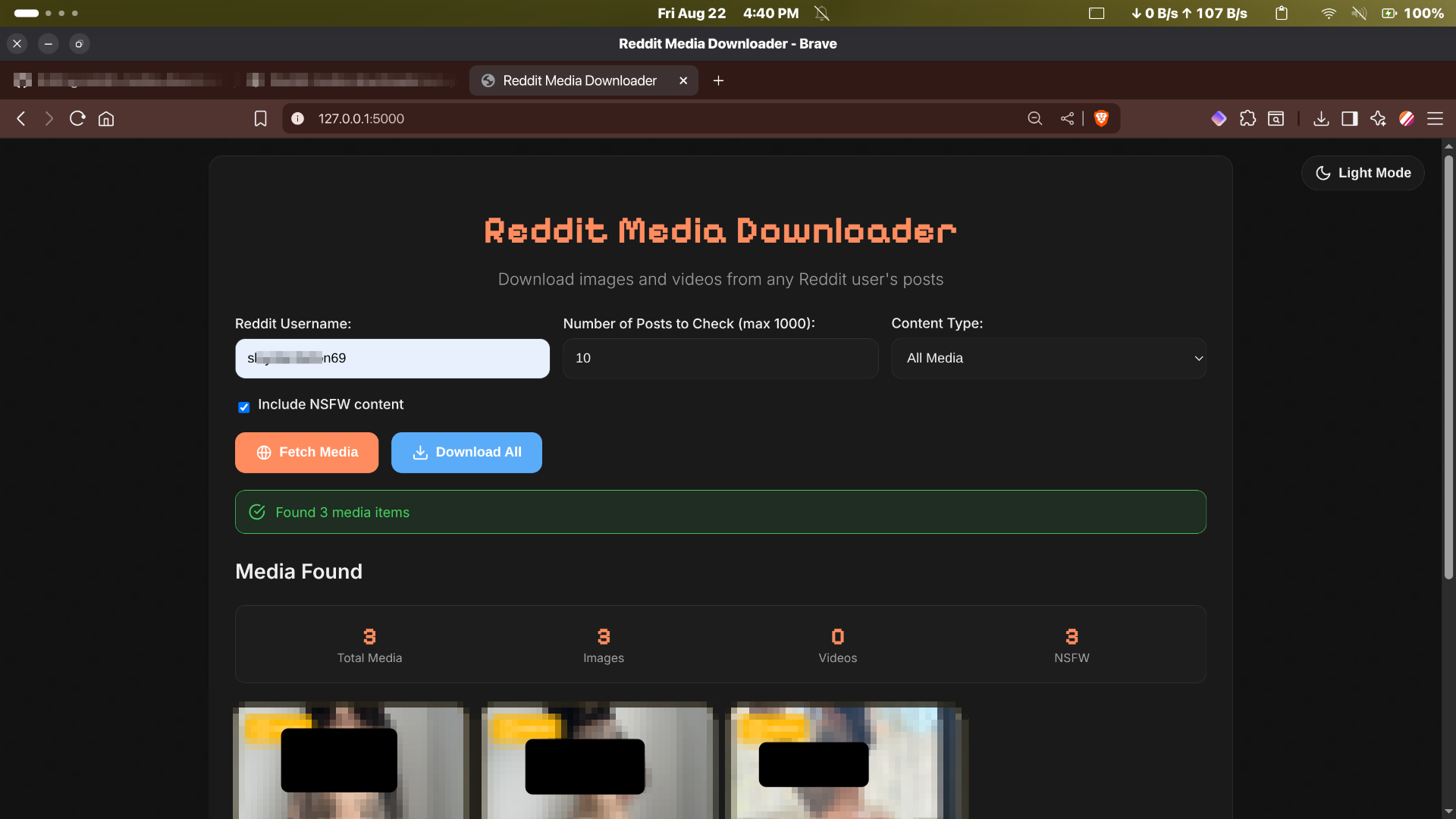Open a new browser tab
This screenshot has height=819, width=1456.
coord(718,81)
